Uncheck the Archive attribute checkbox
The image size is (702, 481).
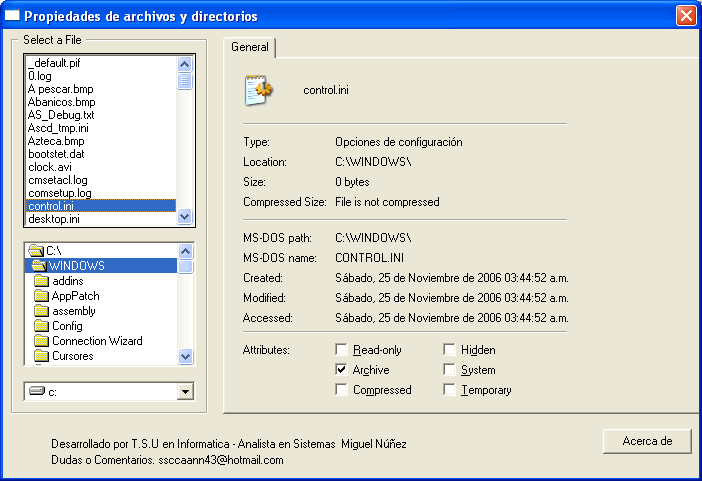click(x=342, y=370)
